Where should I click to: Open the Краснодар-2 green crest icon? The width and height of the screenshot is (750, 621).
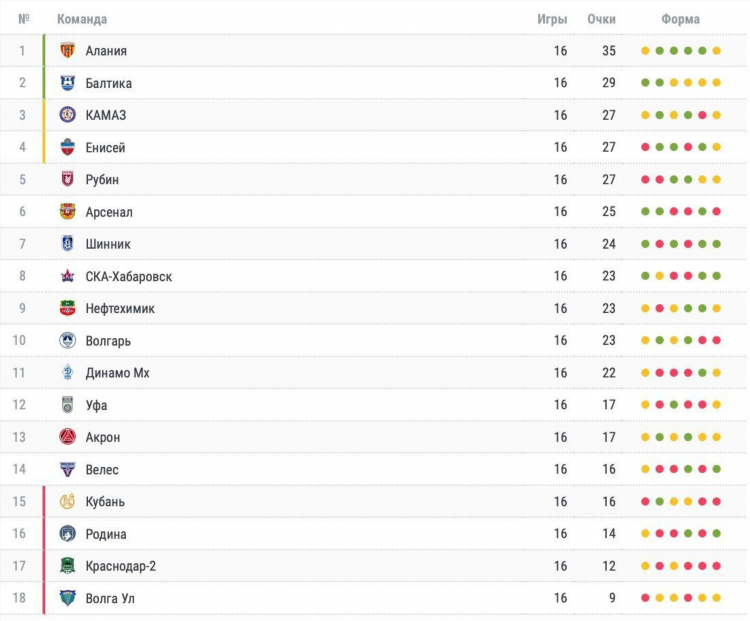tap(67, 566)
